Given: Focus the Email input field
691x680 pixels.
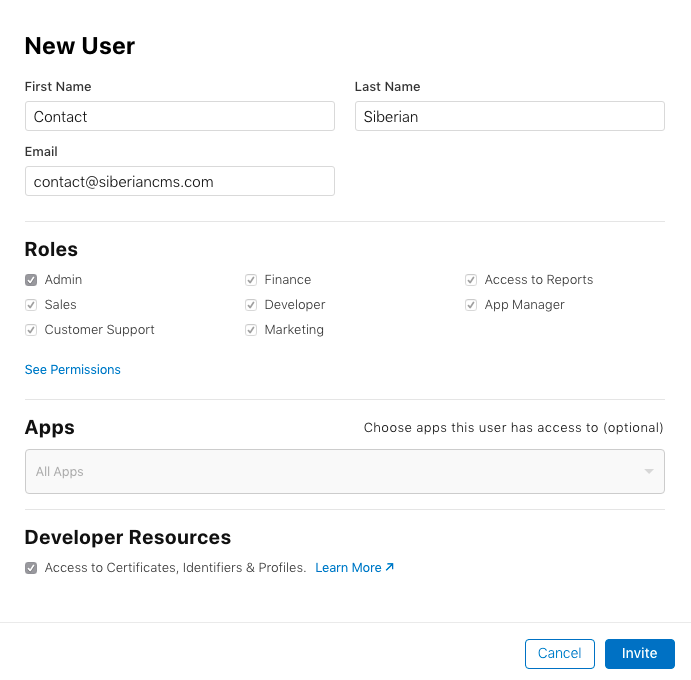Looking at the screenshot, I should click(x=180, y=181).
